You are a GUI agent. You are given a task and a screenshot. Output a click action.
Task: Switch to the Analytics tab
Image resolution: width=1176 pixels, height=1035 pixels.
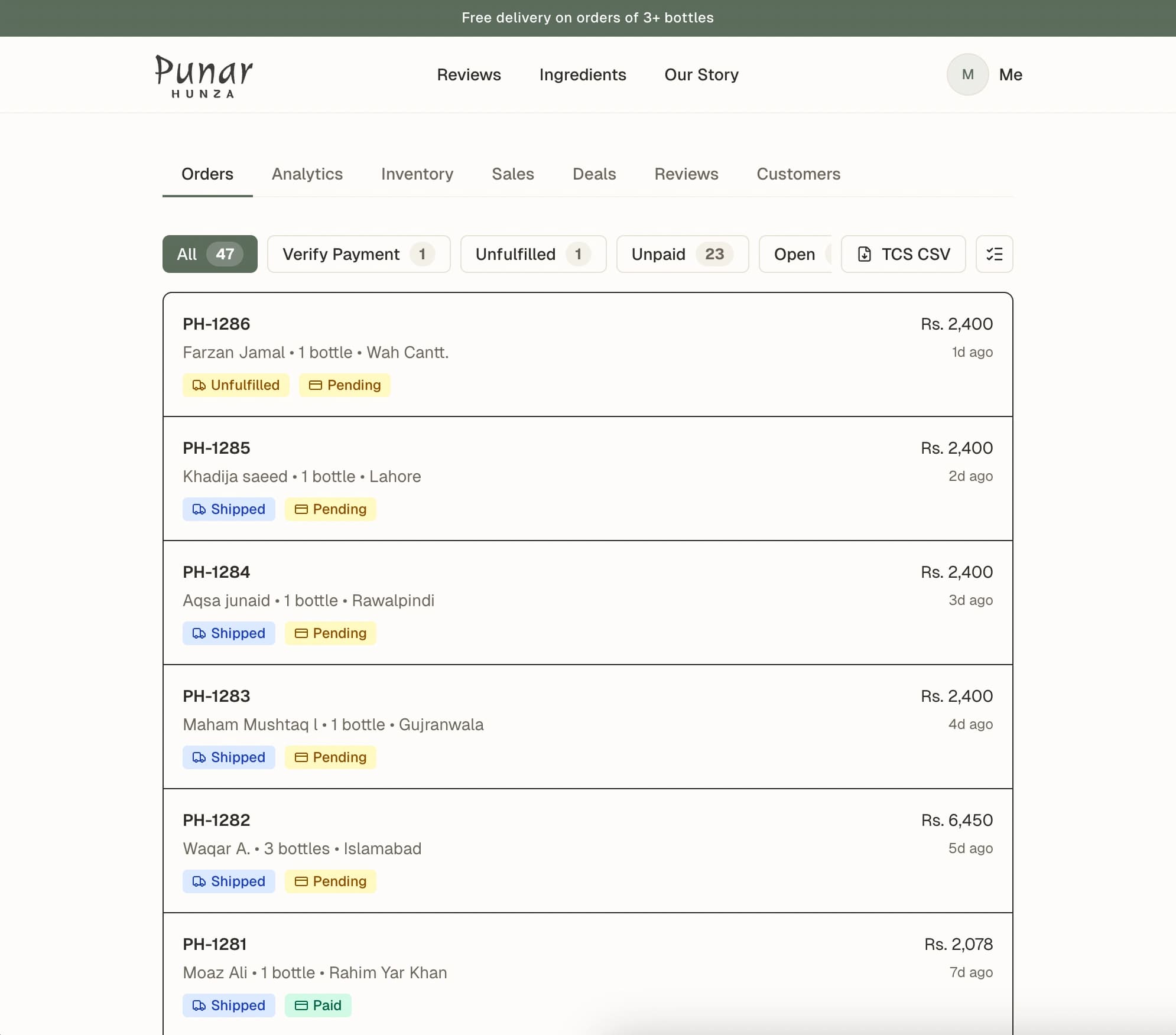tap(307, 174)
